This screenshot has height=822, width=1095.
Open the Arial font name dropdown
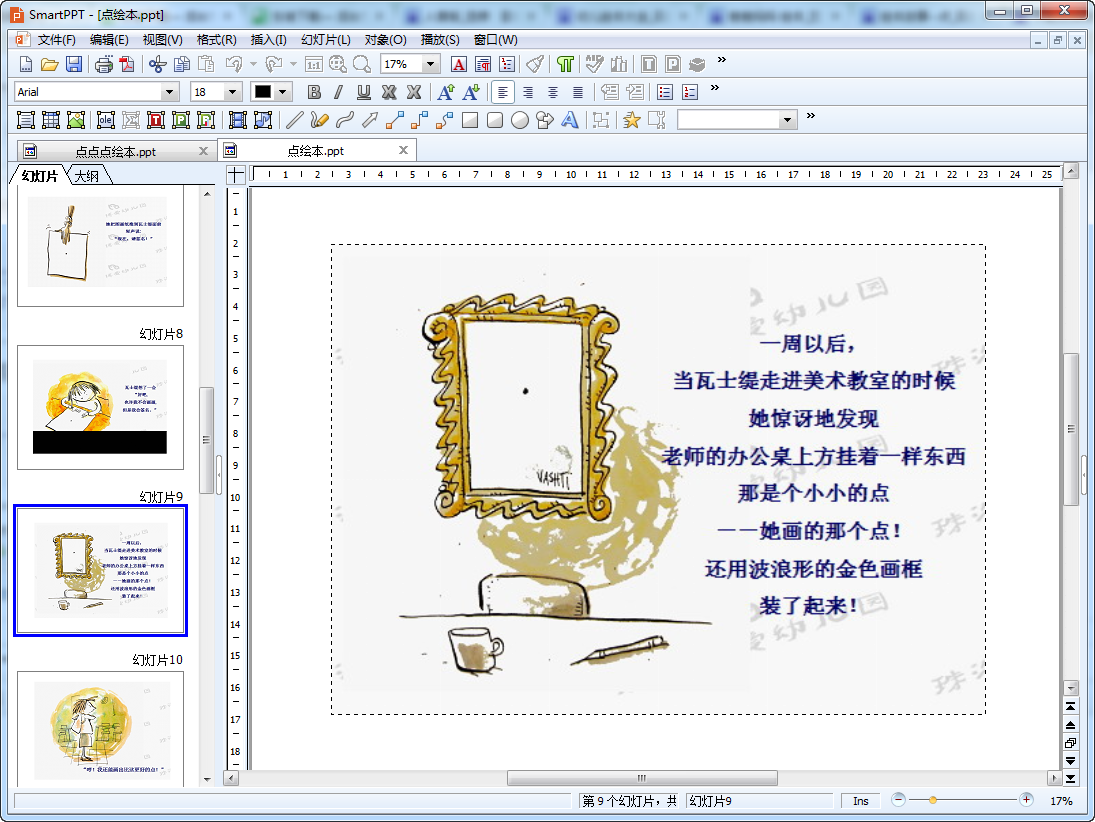pyautogui.click(x=169, y=92)
